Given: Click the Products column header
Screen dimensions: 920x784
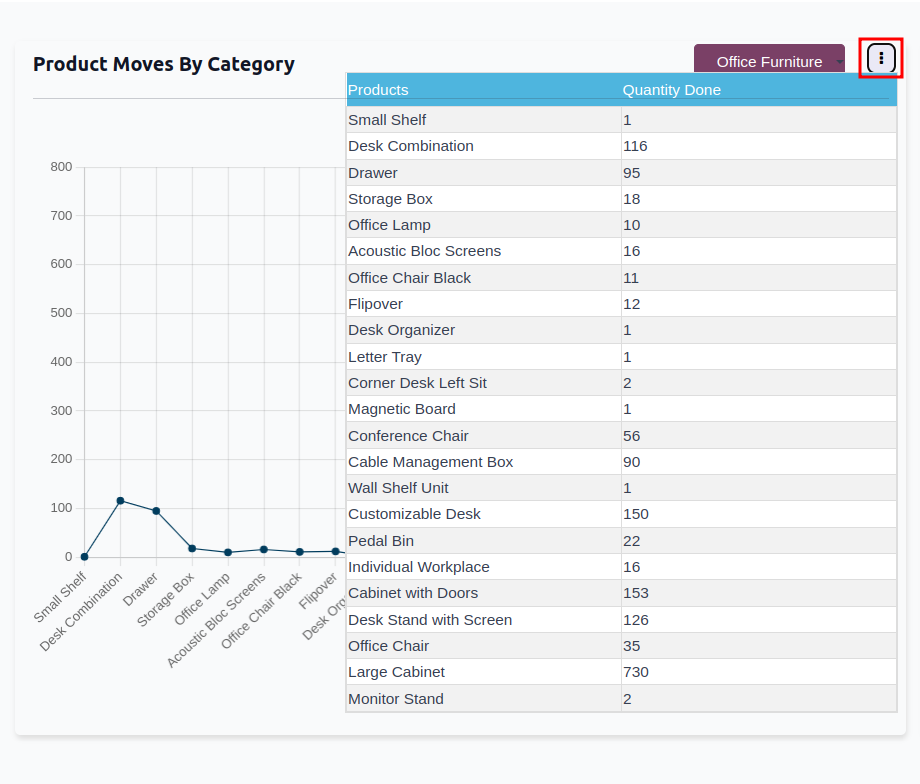Looking at the screenshot, I should 378,90.
